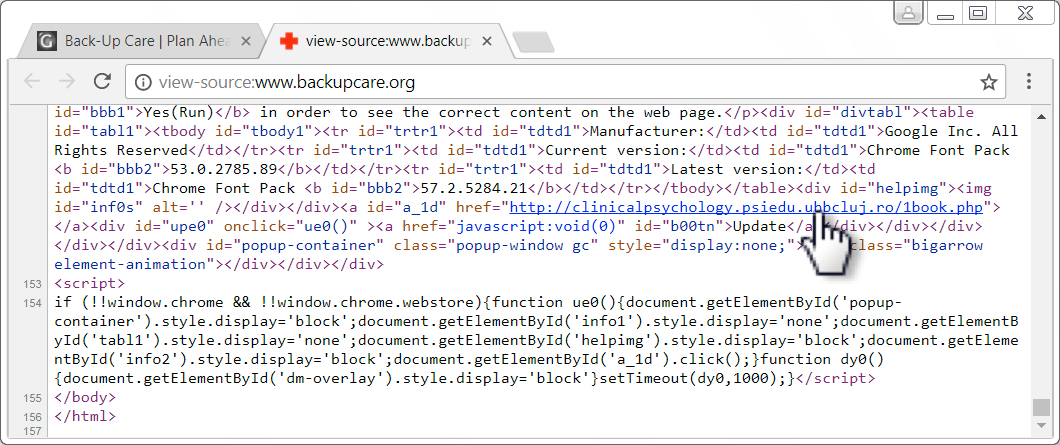The height and width of the screenshot is (445, 1060).
Task: Select the view-source:www.backup tab
Action: coord(390,41)
